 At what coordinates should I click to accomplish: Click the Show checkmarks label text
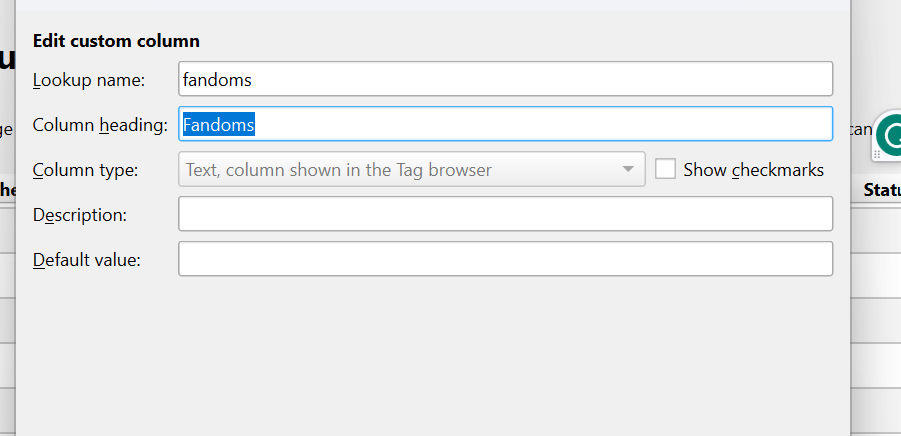tap(753, 170)
